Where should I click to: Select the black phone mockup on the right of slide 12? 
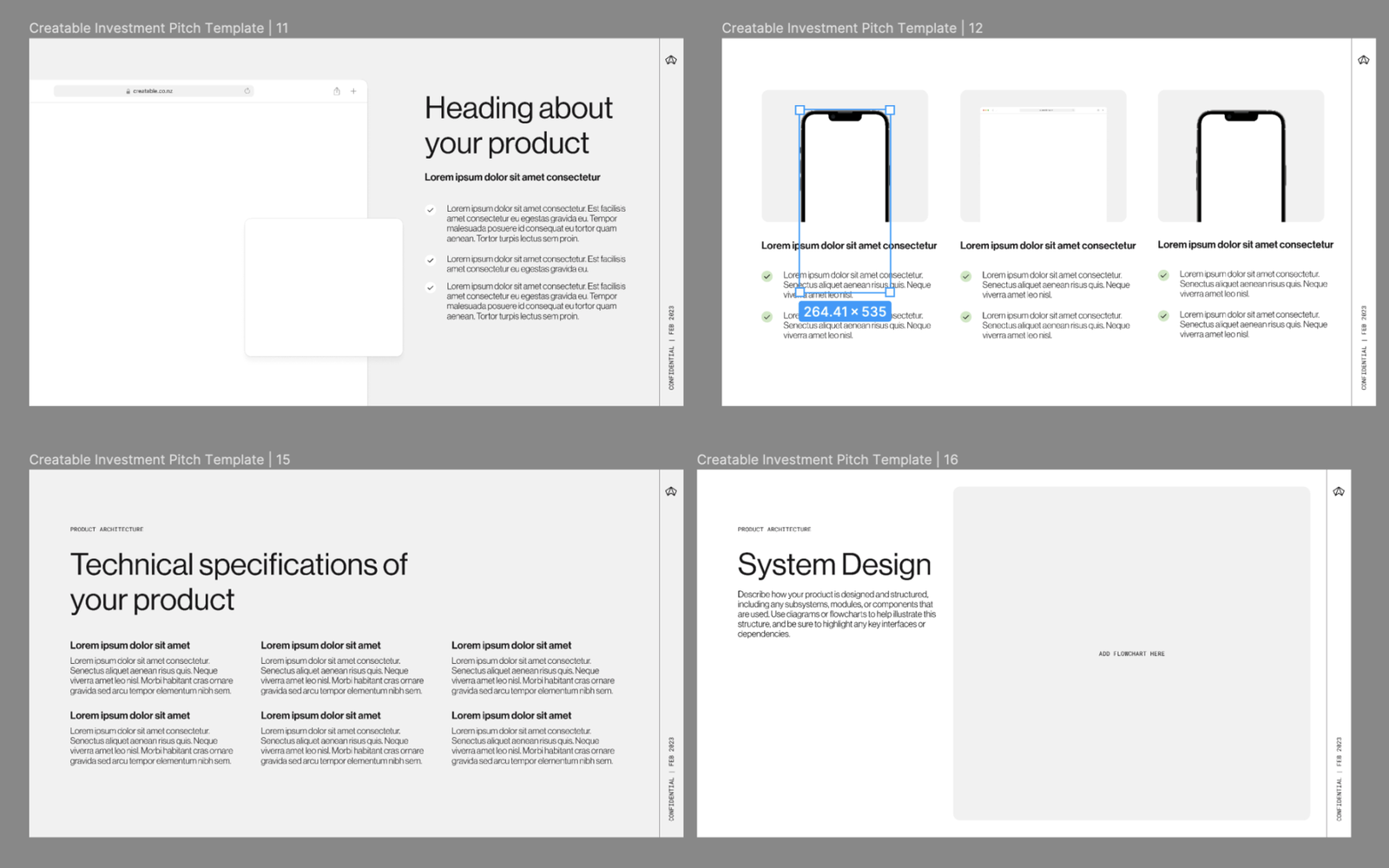(x=1241, y=166)
